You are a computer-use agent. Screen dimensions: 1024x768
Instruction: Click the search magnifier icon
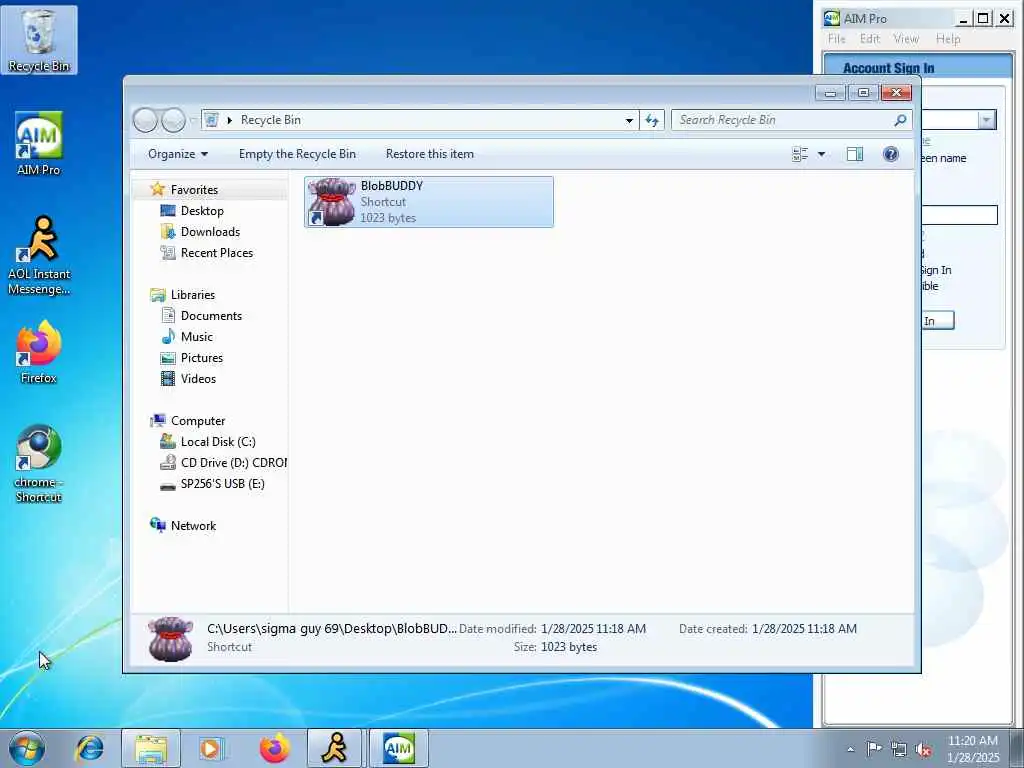[900, 120]
